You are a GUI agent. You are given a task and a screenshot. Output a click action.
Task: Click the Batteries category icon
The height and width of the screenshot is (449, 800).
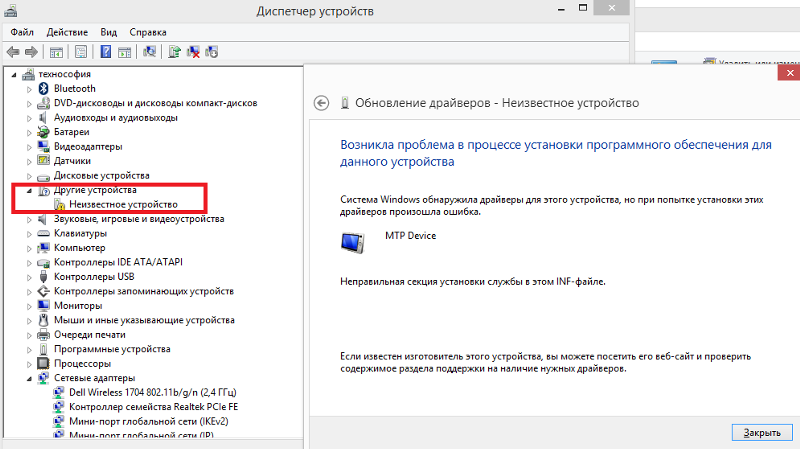tap(43, 132)
